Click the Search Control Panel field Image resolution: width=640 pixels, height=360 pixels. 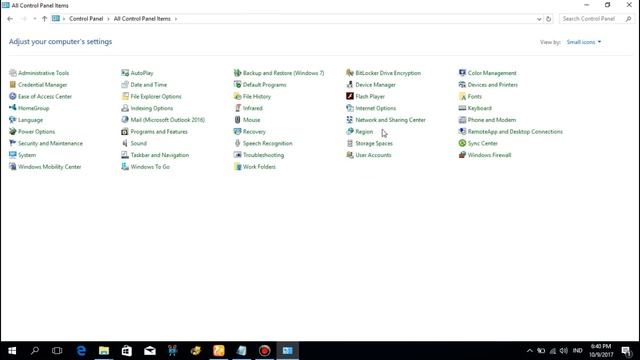[597, 19]
